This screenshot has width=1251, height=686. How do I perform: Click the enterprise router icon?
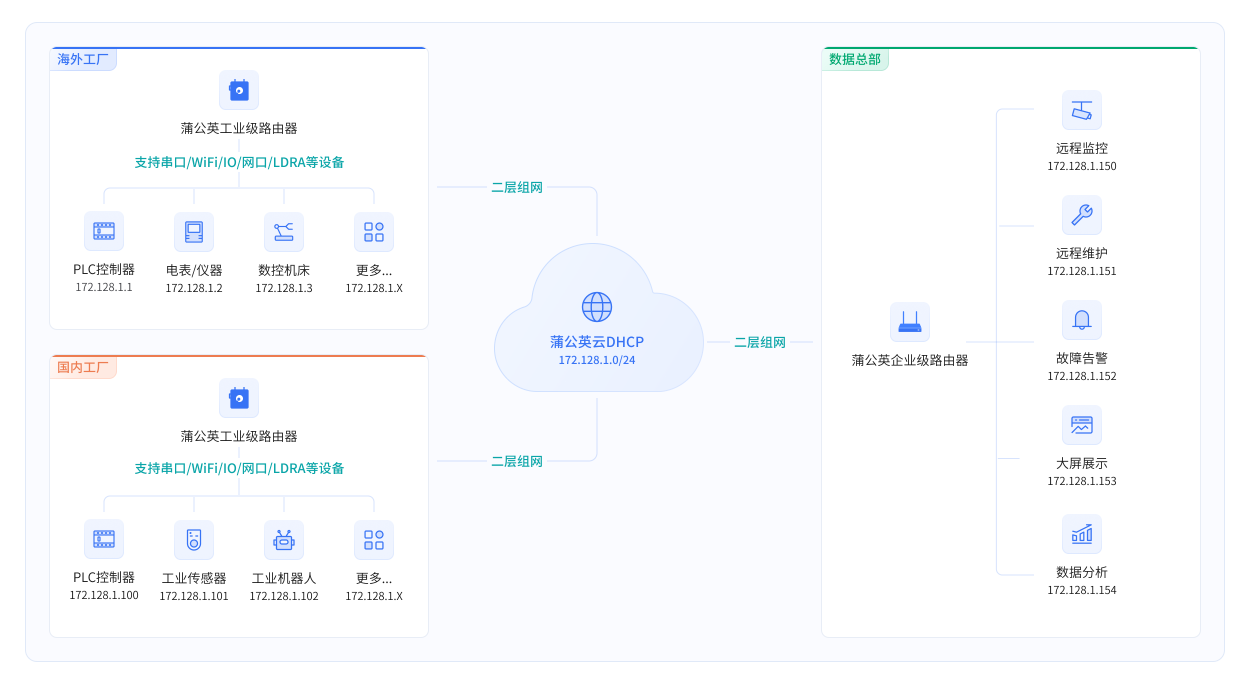click(910, 322)
